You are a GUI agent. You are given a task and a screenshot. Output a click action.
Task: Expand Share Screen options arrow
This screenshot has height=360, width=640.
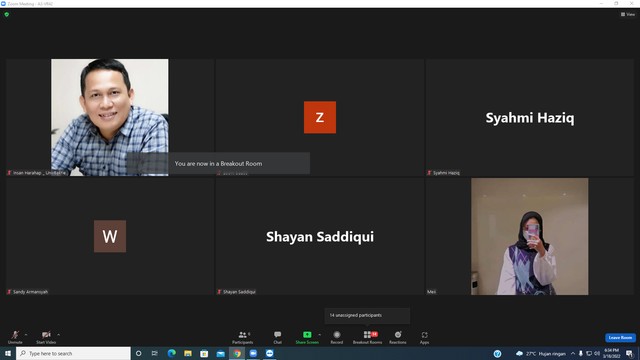[320, 335]
